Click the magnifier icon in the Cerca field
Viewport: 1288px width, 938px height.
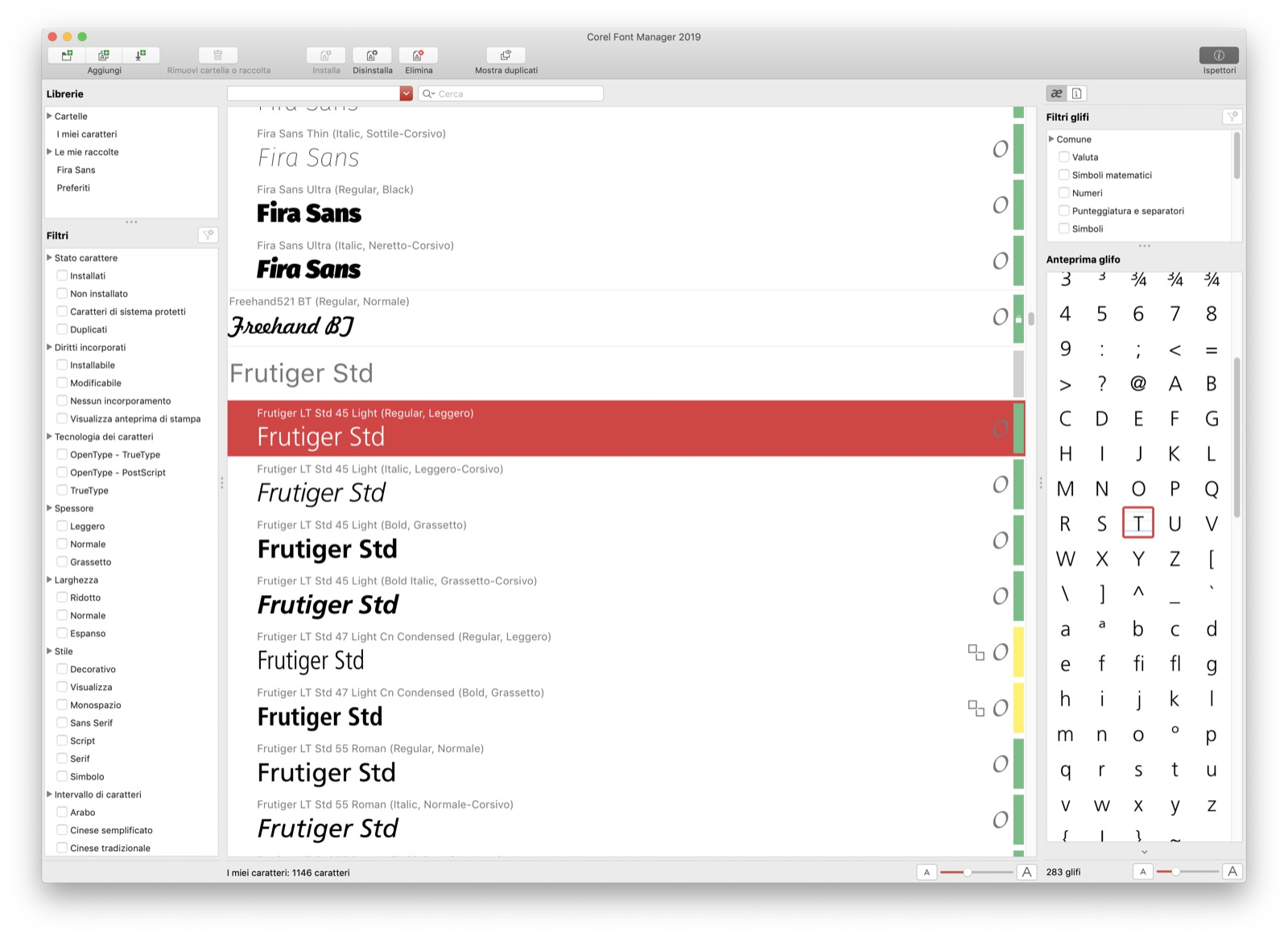[x=428, y=94]
